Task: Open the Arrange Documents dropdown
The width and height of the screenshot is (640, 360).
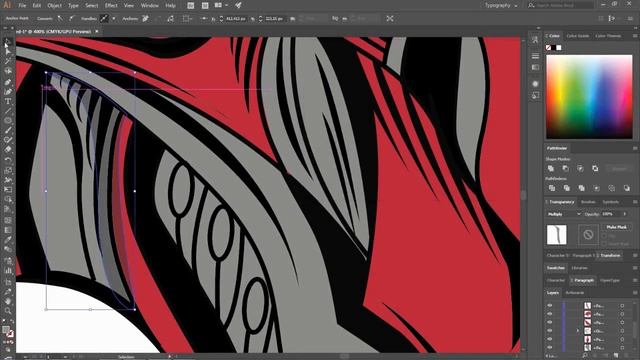Action: 220,6
